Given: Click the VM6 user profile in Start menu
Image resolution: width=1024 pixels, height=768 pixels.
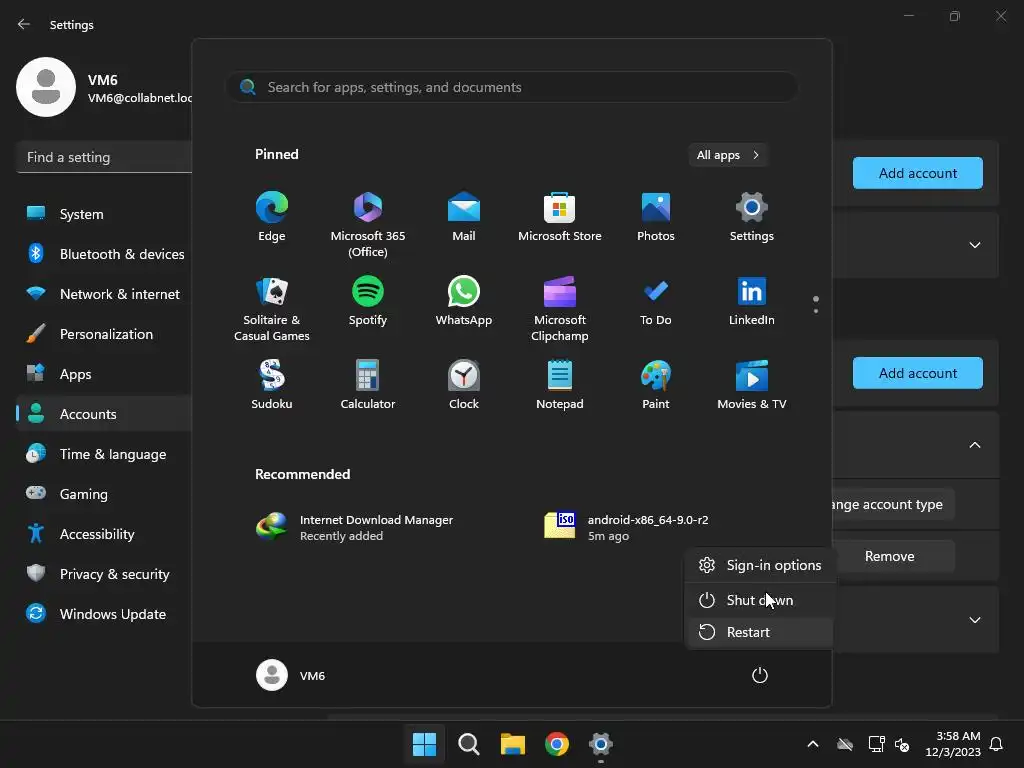Looking at the screenshot, I should coord(291,675).
